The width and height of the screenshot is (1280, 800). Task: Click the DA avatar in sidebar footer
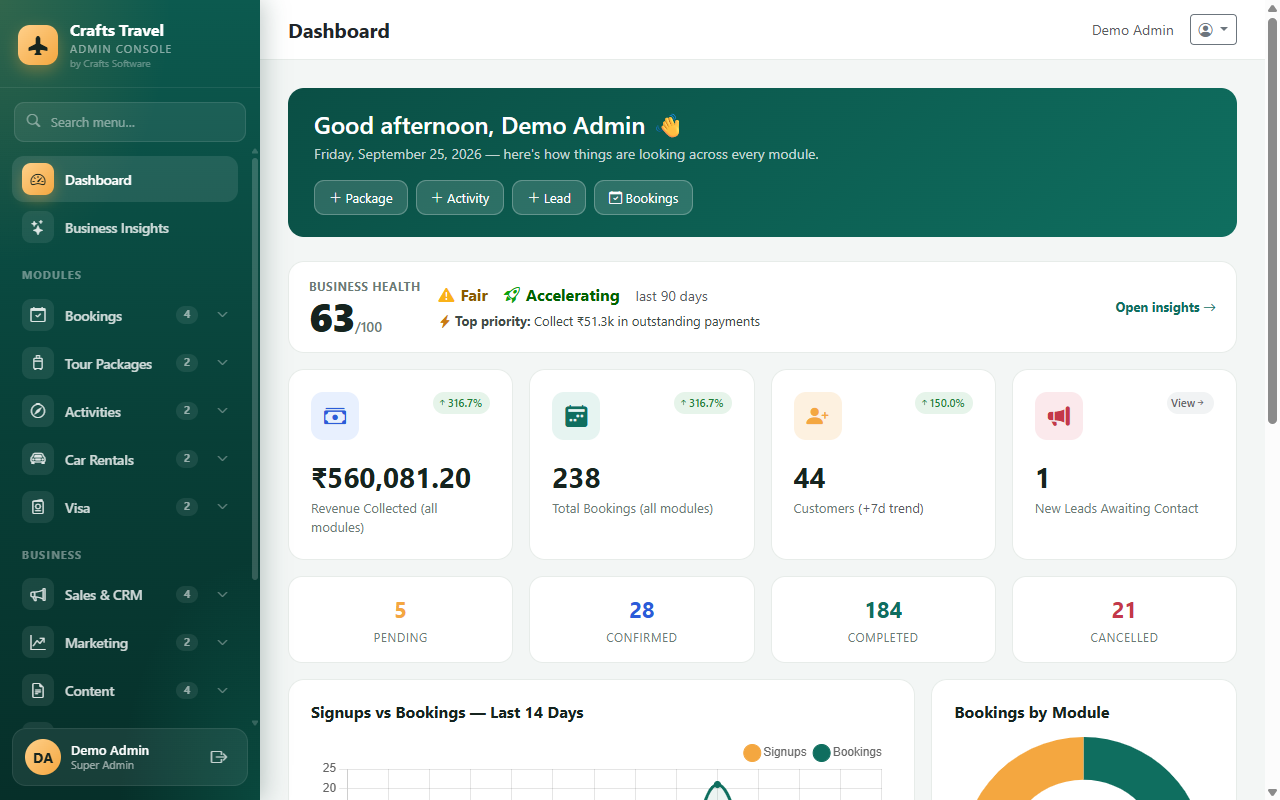43,757
